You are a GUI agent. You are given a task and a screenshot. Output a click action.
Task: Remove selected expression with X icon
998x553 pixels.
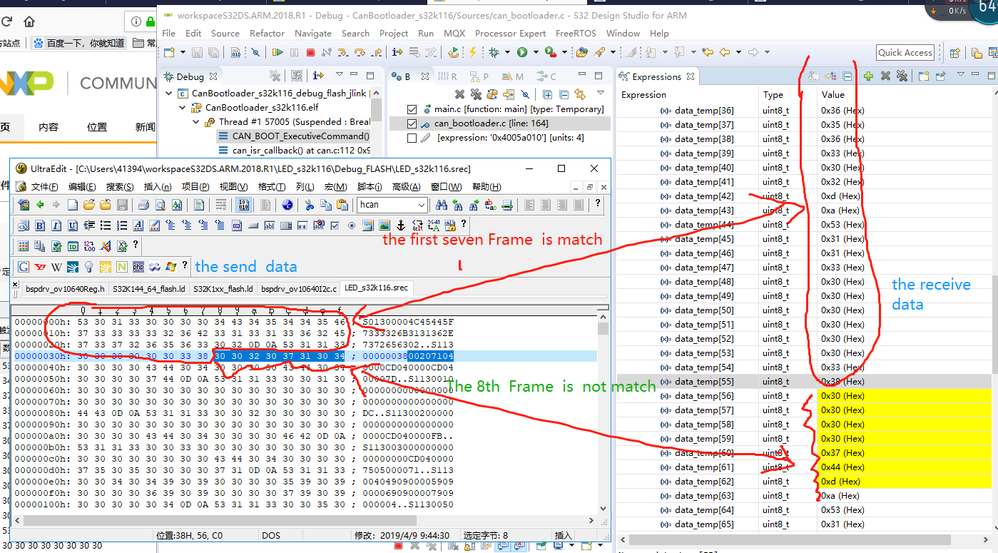coord(885,76)
